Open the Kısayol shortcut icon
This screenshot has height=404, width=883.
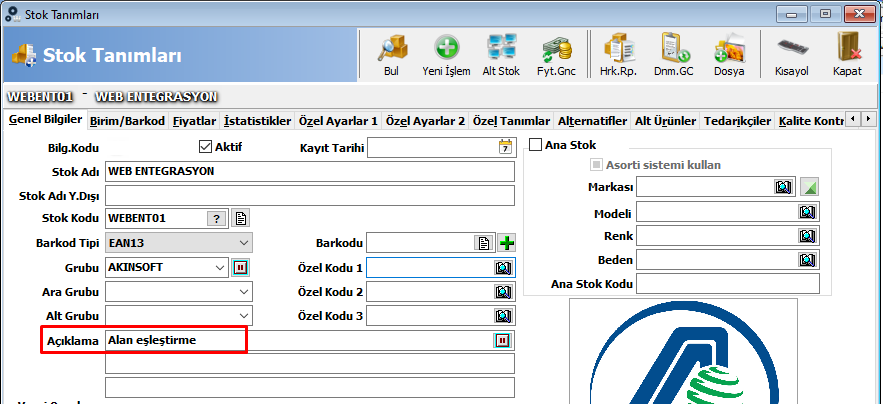click(792, 55)
